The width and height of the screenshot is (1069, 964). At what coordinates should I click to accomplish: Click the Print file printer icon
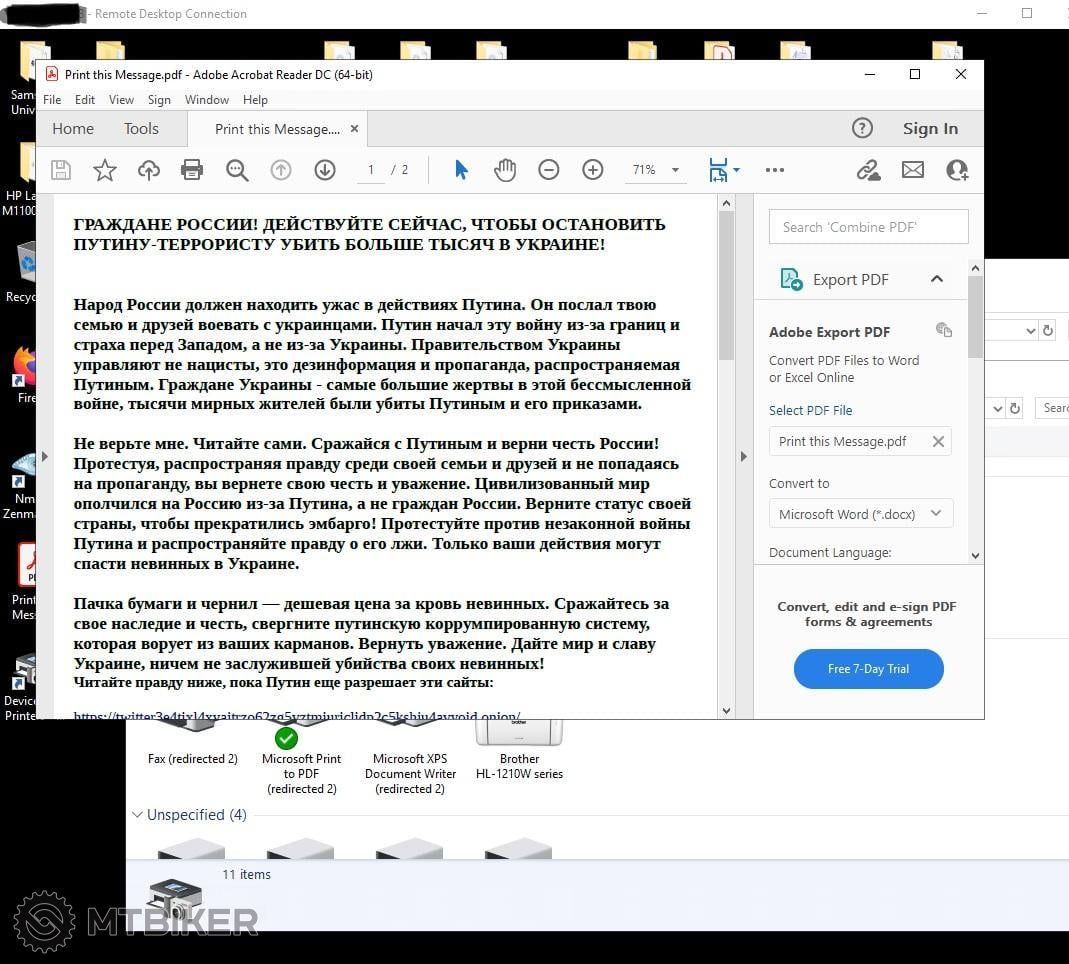[192, 170]
